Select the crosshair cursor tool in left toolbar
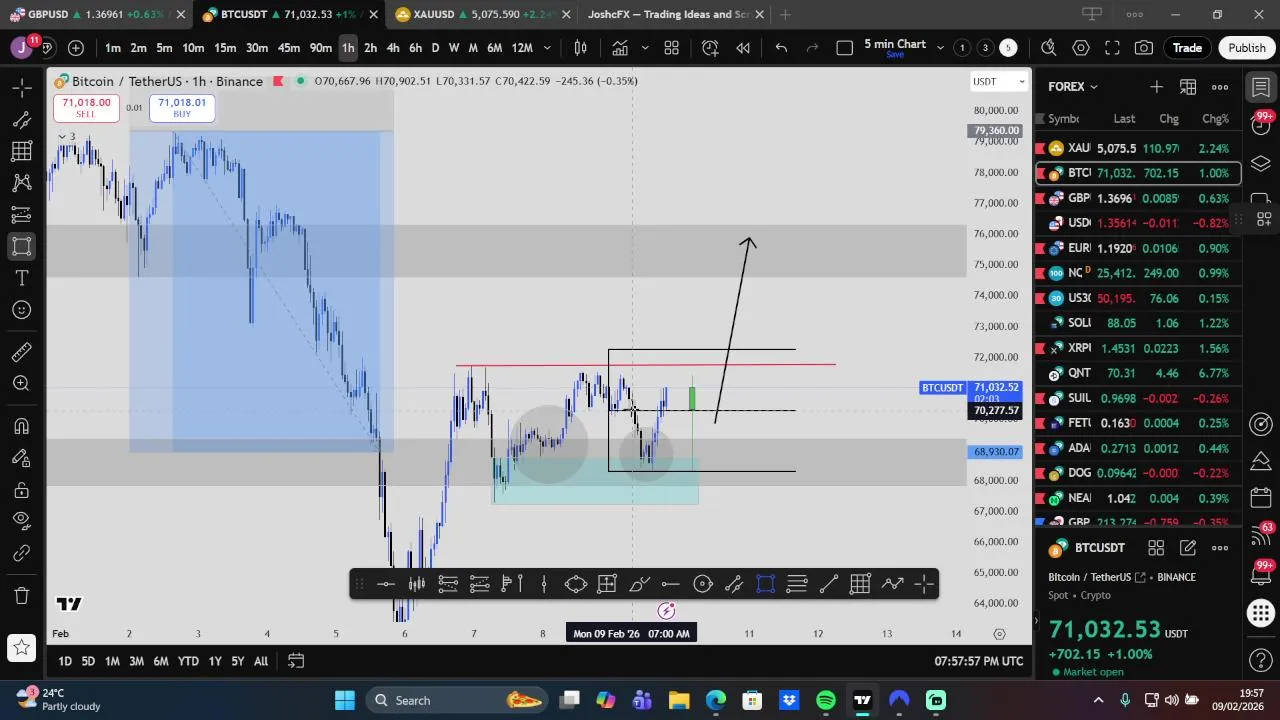Screen dimensions: 1280x720 coord(21,89)
